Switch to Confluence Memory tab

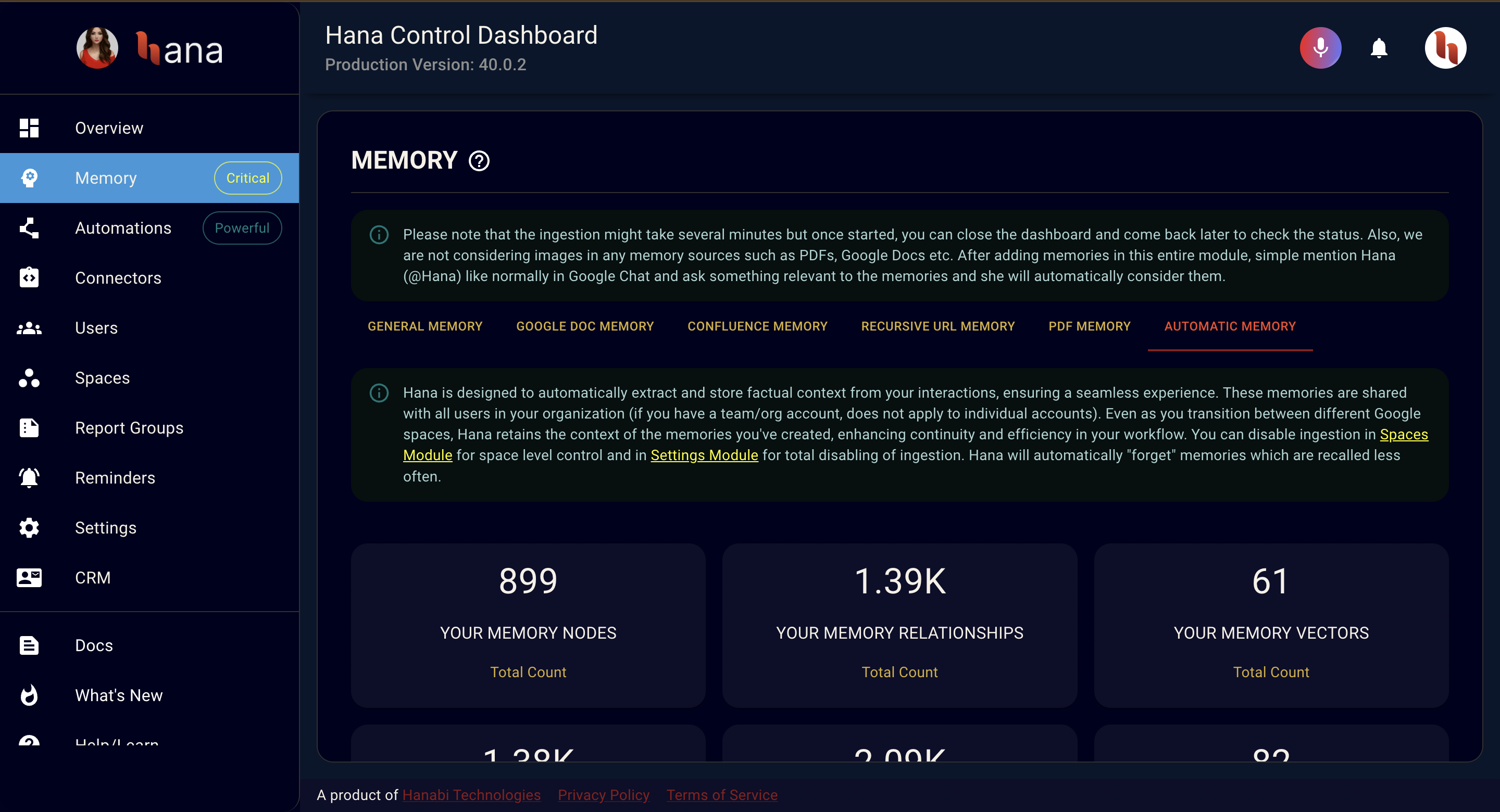coord(757,326)
